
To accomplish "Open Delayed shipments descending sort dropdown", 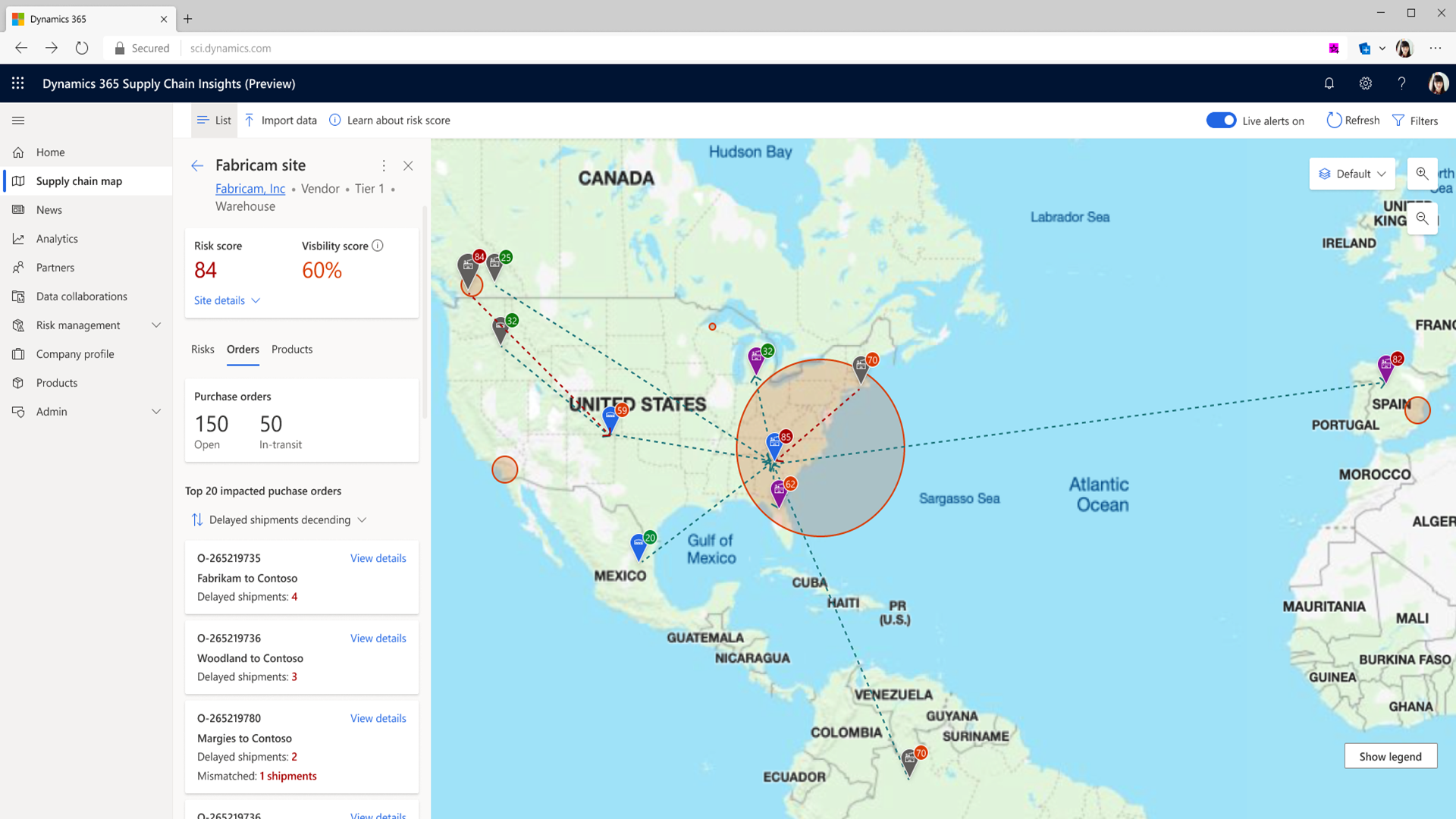I will coord(280,519).
